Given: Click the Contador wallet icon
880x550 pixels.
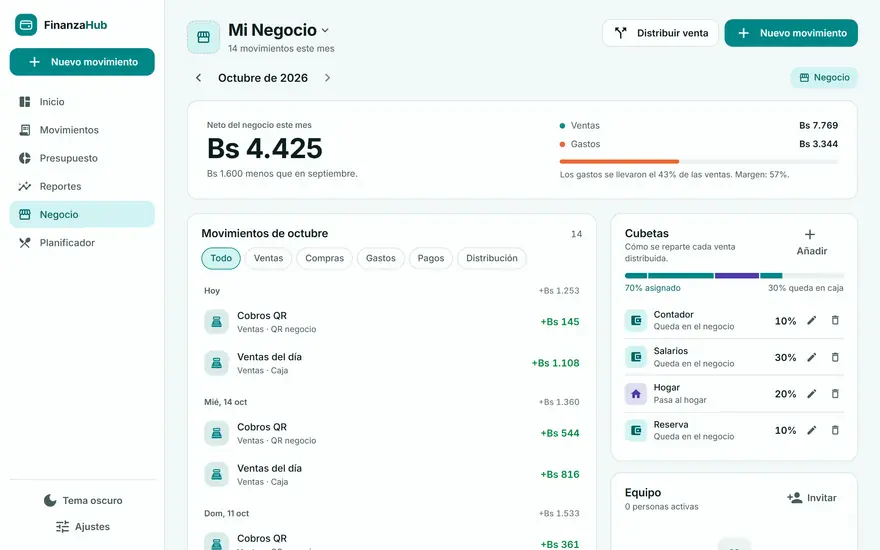Looking at the screenshot, I should (x=636, y=320).
